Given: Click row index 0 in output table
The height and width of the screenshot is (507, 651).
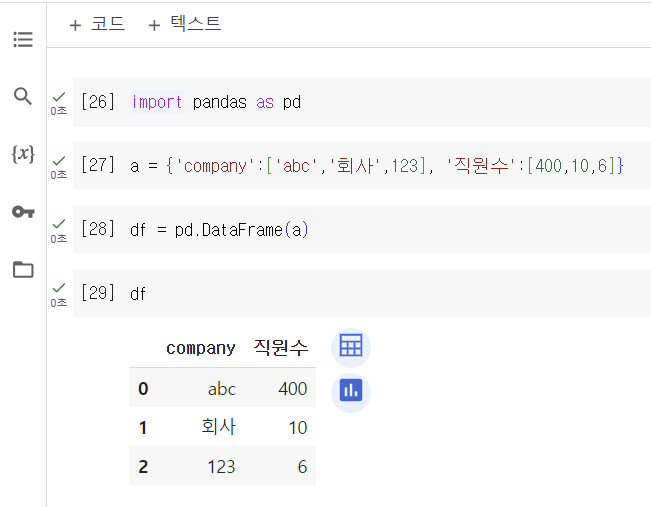Looking at the screenshot, I should click(143, 389).
